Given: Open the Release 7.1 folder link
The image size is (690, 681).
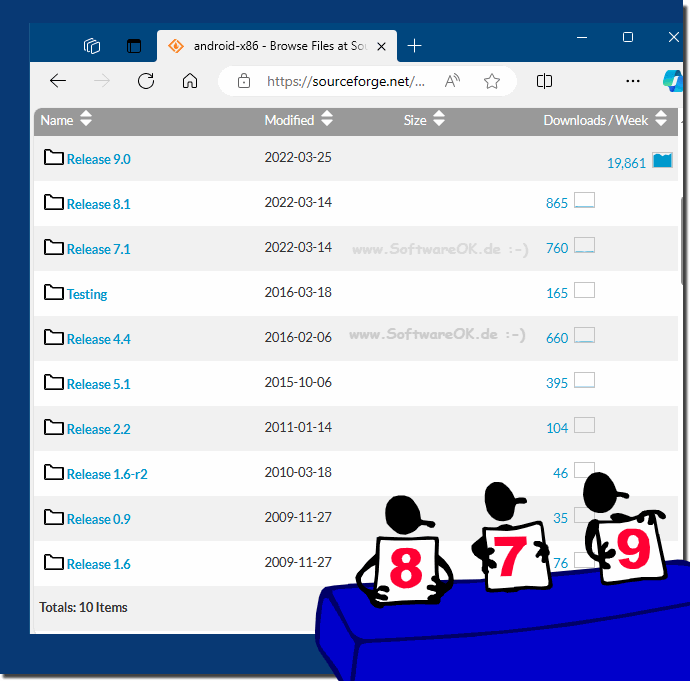Looking at the screenshot, I should tap(99, 249).
